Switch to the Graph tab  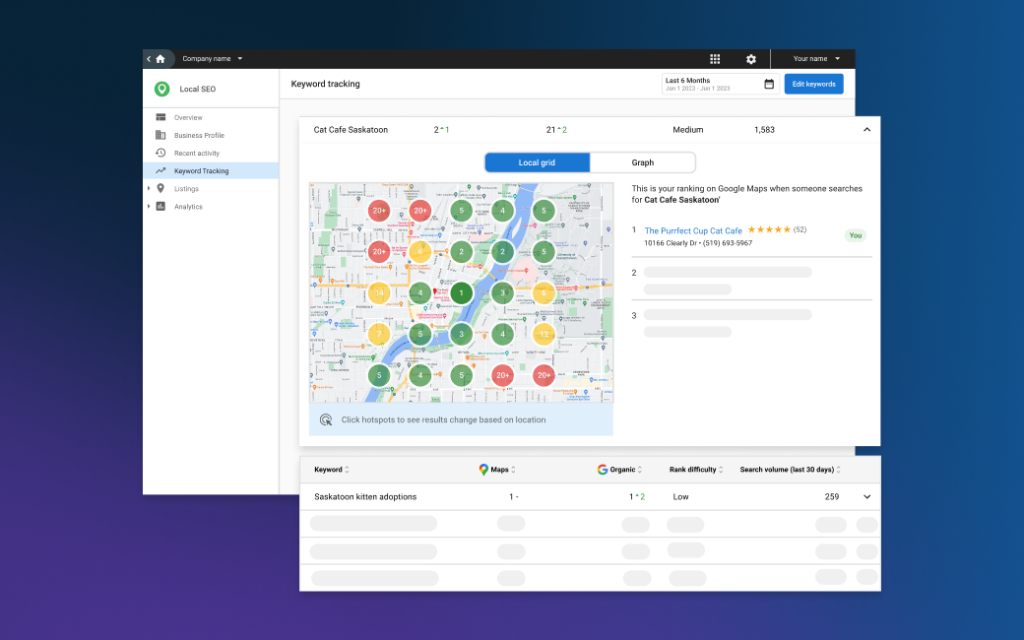tap(643, 163)
